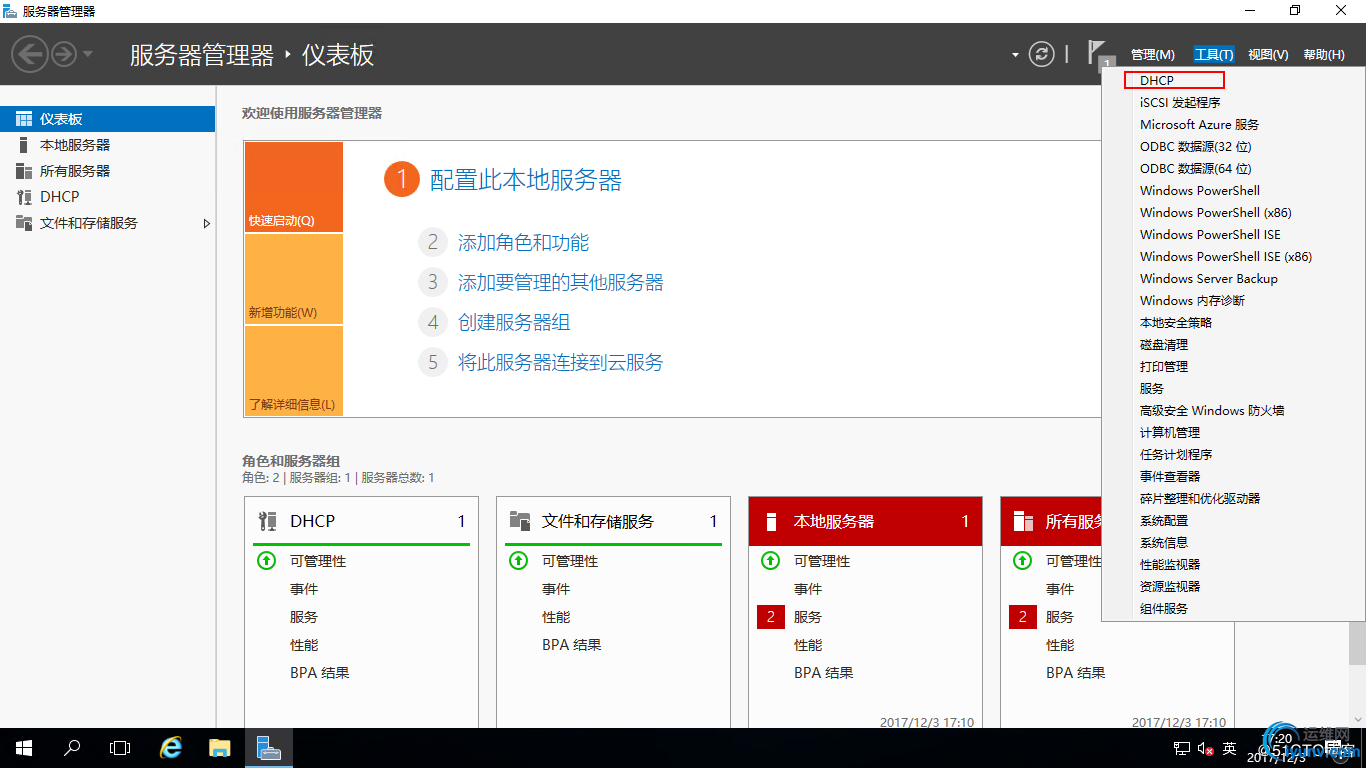Click the 文件和存储服务 icon in the left pane

tap(24, 223)
